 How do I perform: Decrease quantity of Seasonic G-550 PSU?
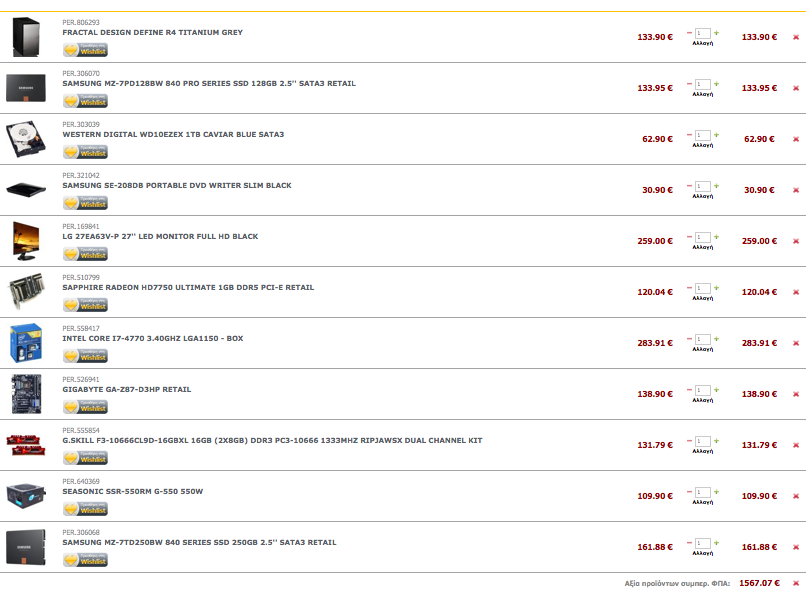[x=689, y=491]
